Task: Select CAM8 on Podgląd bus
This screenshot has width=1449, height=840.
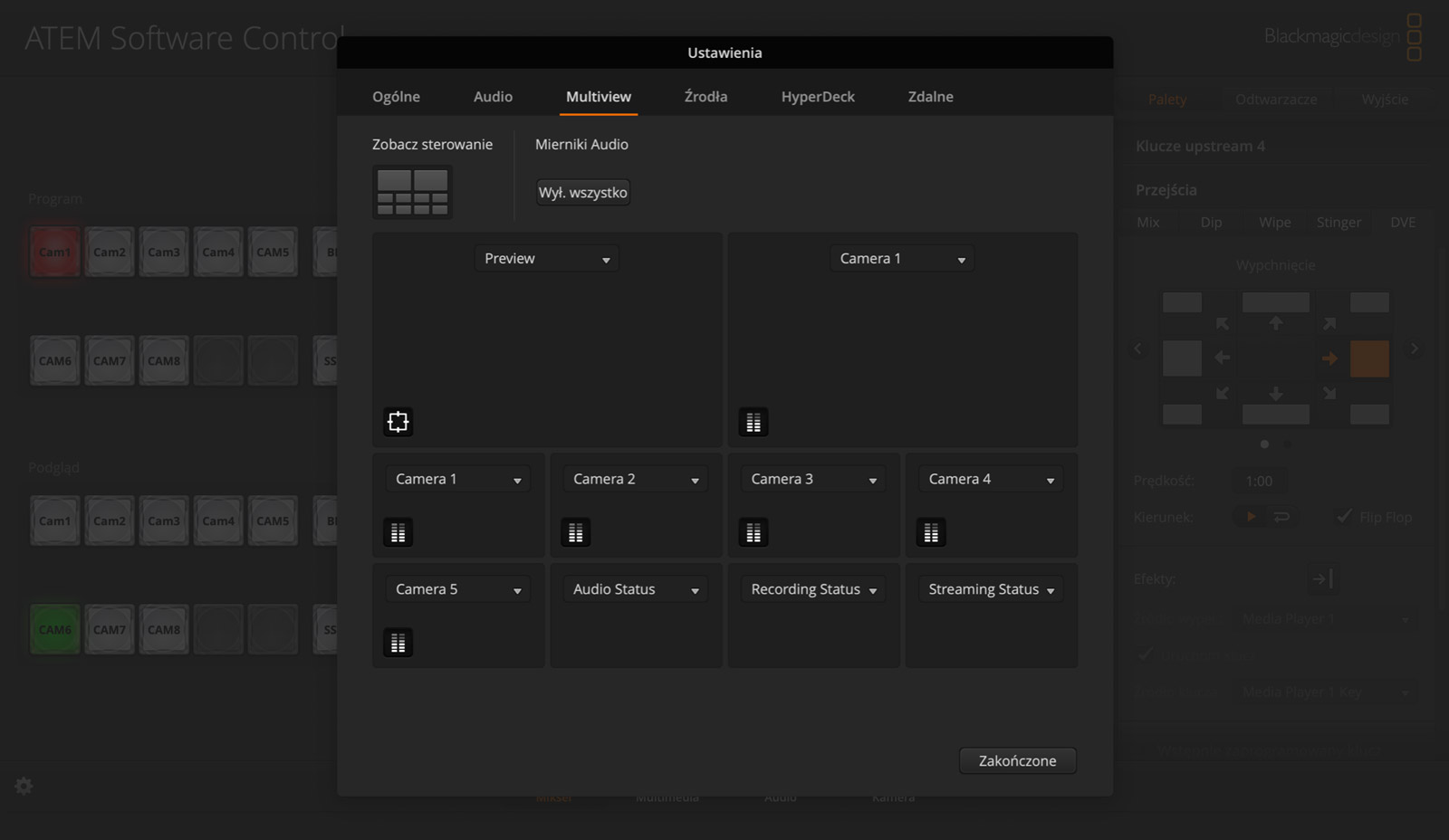Action: pos(164,629)
